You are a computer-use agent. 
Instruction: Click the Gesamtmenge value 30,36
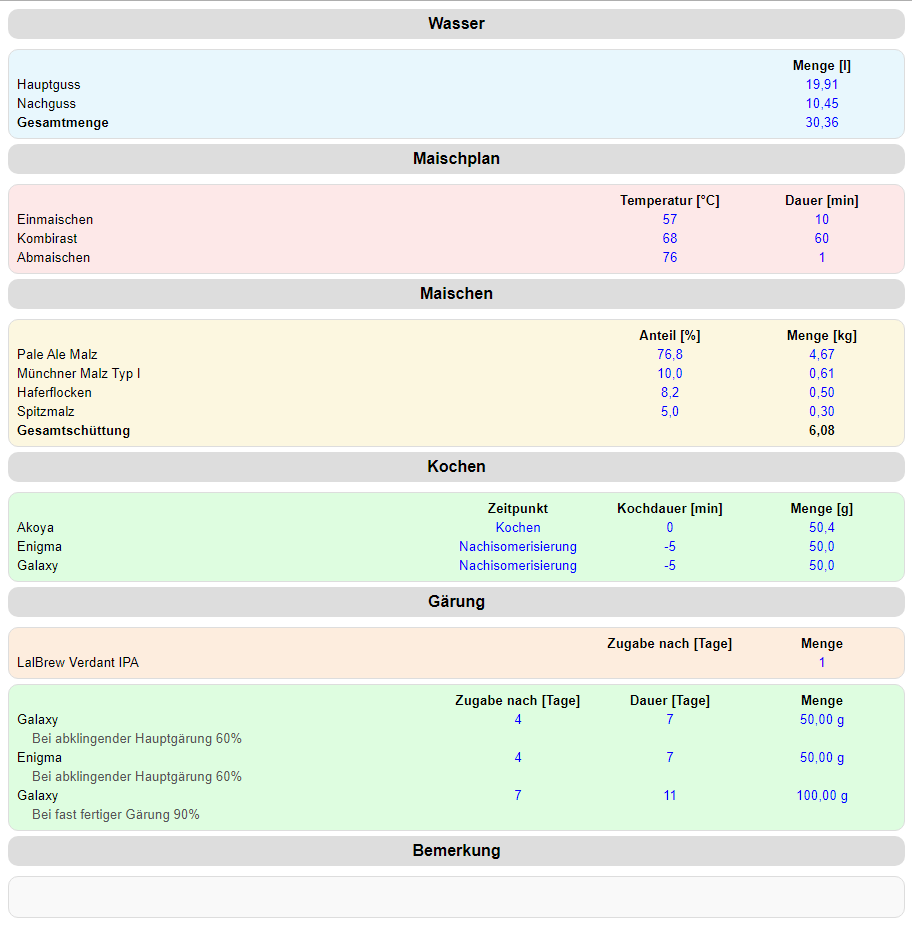click(821, 123)
